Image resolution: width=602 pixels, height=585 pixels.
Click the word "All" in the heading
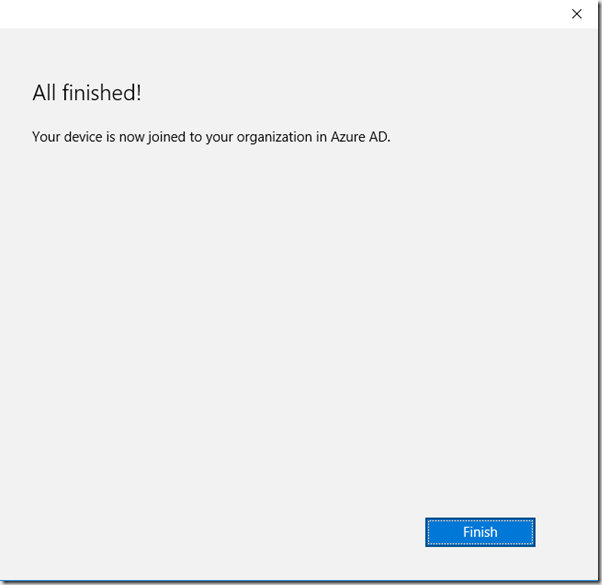(x=44, y=93)
